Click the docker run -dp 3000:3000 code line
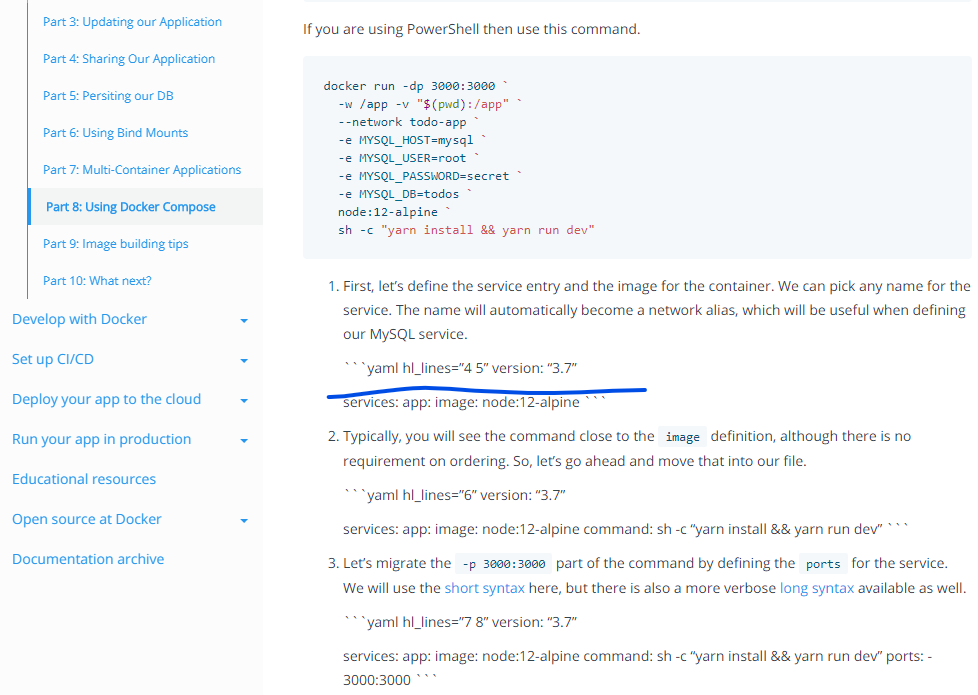The image size is (978, 695). pyautogui.click(x=415, y=86)
